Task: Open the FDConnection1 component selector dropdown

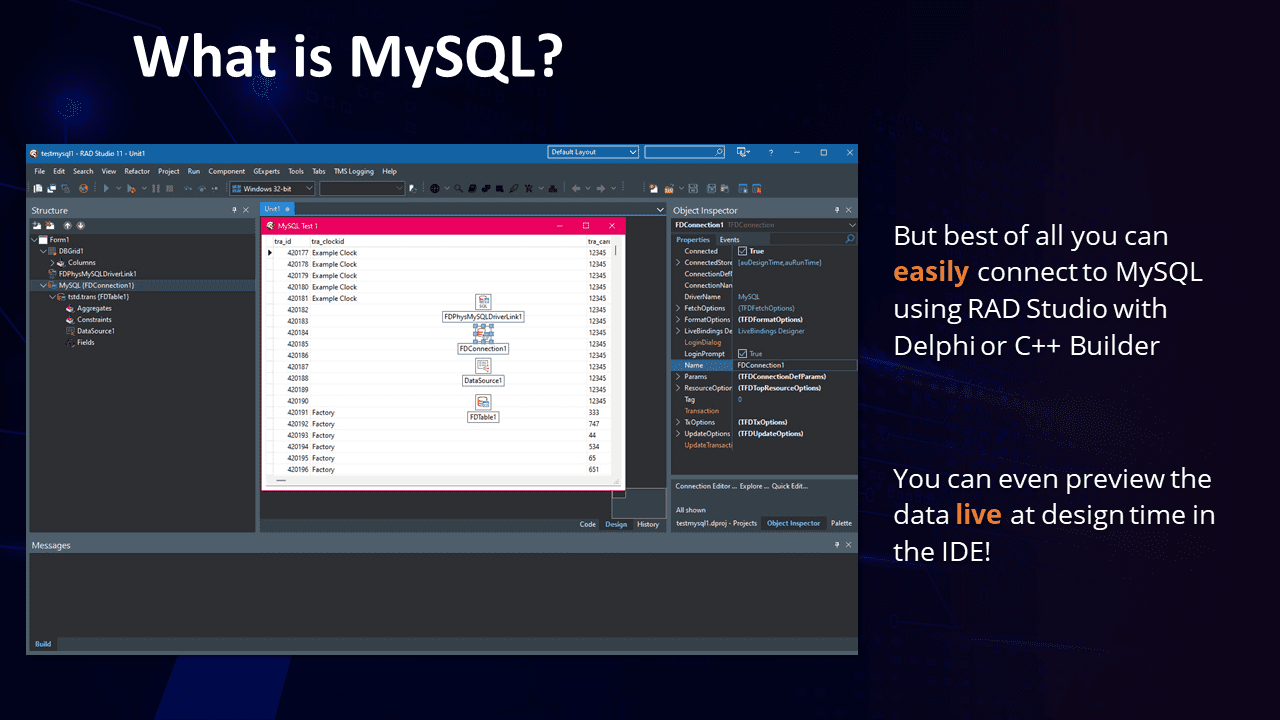Action: pyautogui.click(x=851, y=225)
